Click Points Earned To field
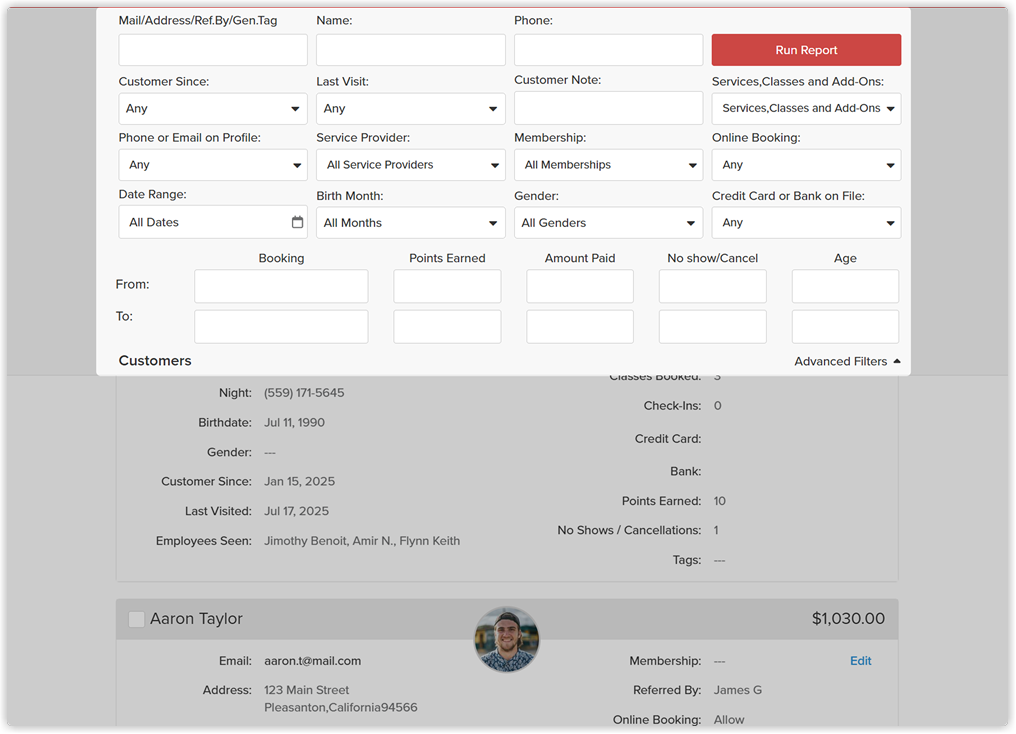This screenshot has width=1016, height=734. pos(447,327)
